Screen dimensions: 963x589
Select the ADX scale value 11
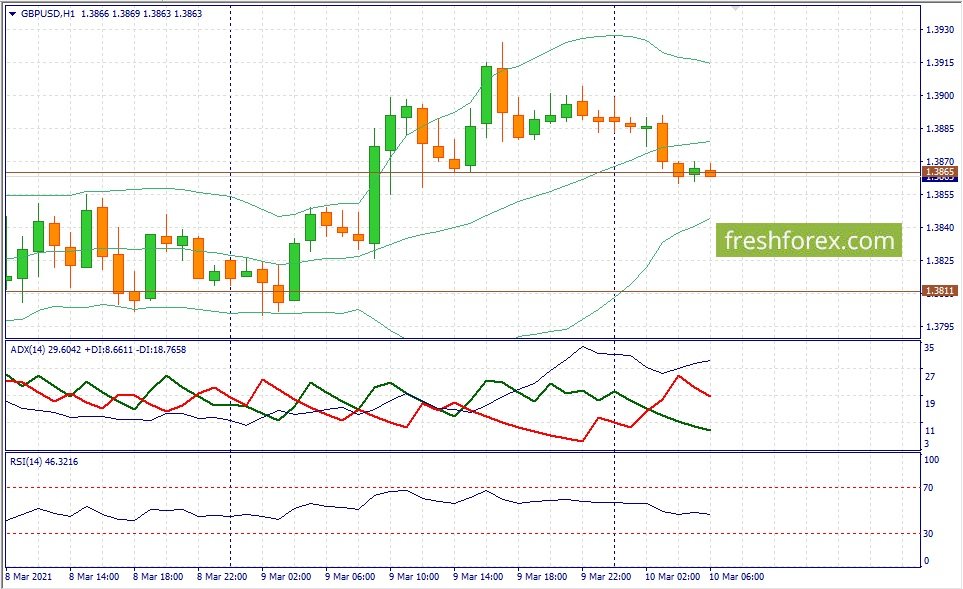[x=930, y=431]
